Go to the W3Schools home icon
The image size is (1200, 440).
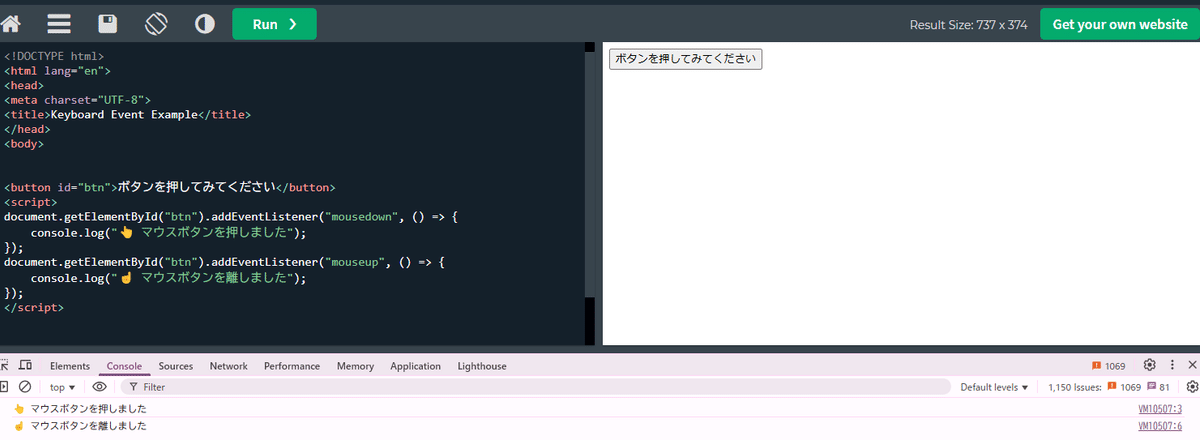pyautogui.click(x=11, y=23)
